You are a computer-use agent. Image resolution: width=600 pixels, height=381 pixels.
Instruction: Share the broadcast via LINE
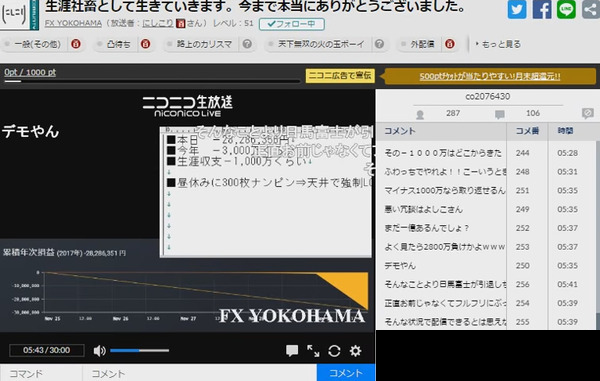(x=566, y=9)
